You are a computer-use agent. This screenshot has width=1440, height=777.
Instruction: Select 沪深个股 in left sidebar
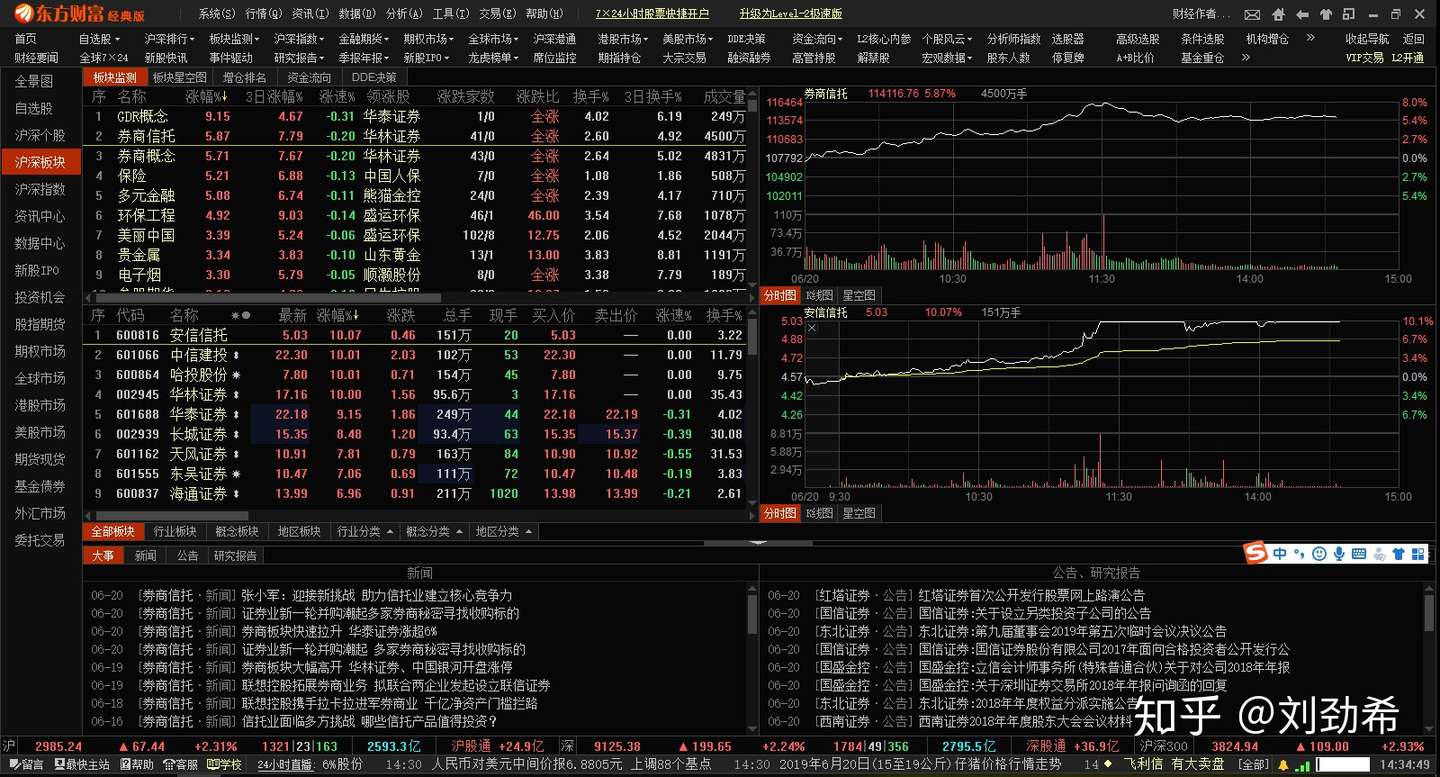40,135
